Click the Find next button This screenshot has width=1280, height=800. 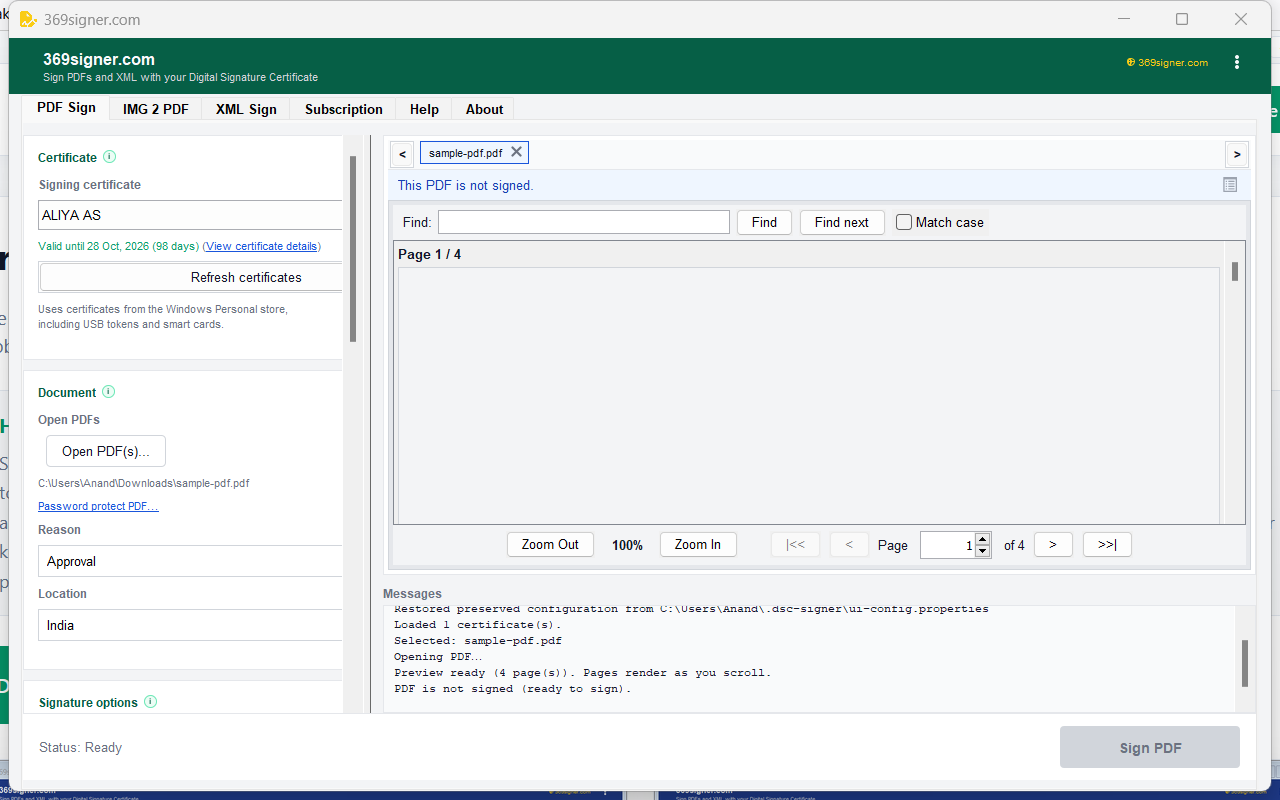coord(842,222)
